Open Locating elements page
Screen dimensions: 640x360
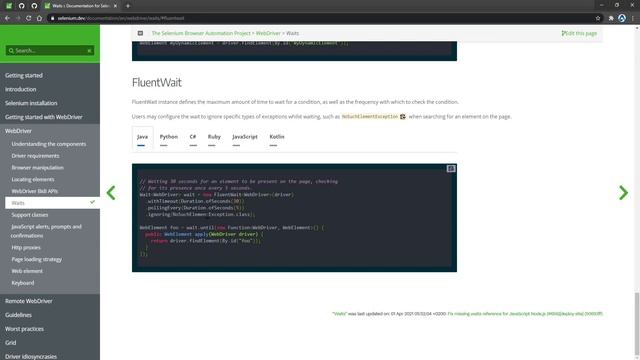(x=33, y=180)
